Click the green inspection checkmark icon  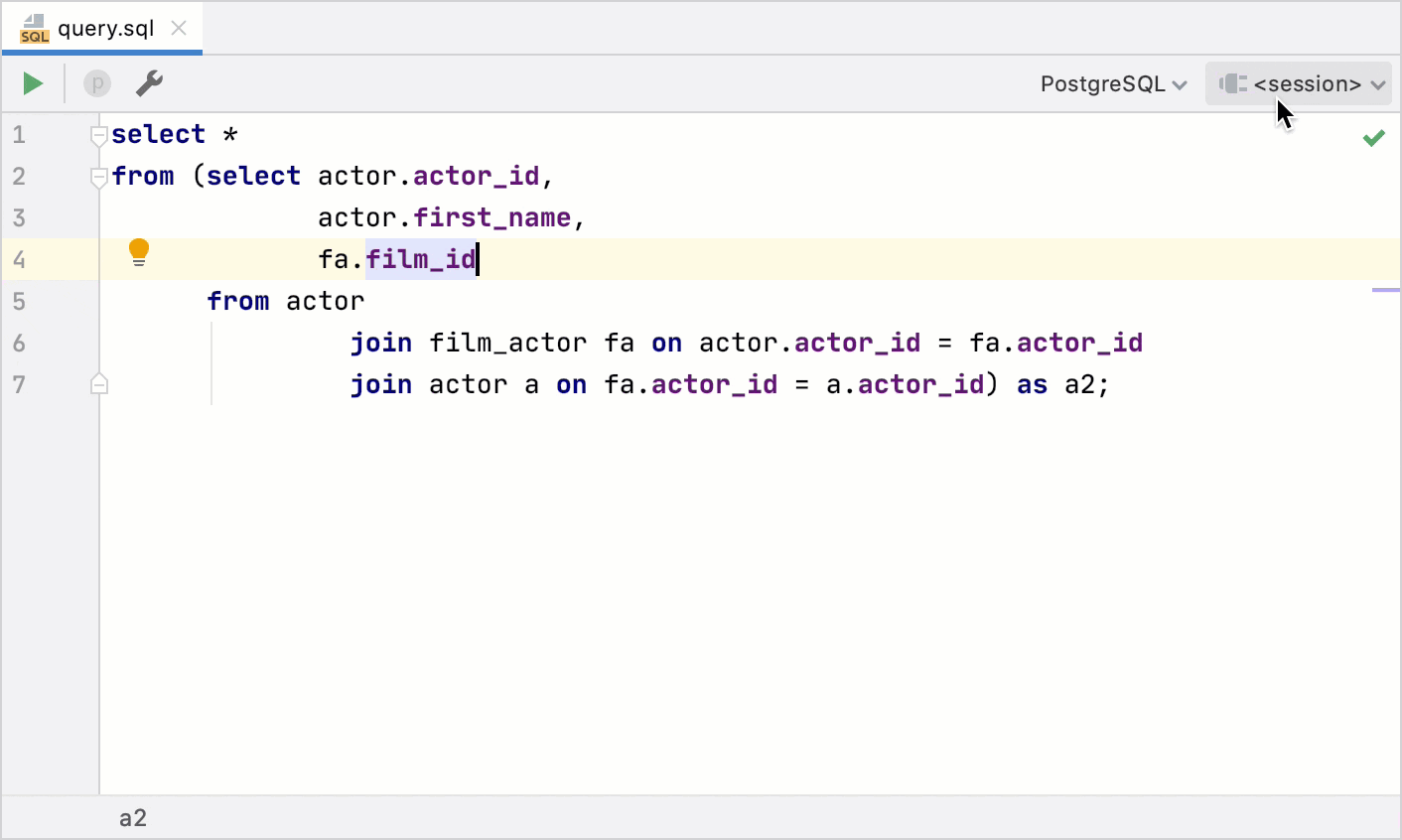click(1374, 138)
